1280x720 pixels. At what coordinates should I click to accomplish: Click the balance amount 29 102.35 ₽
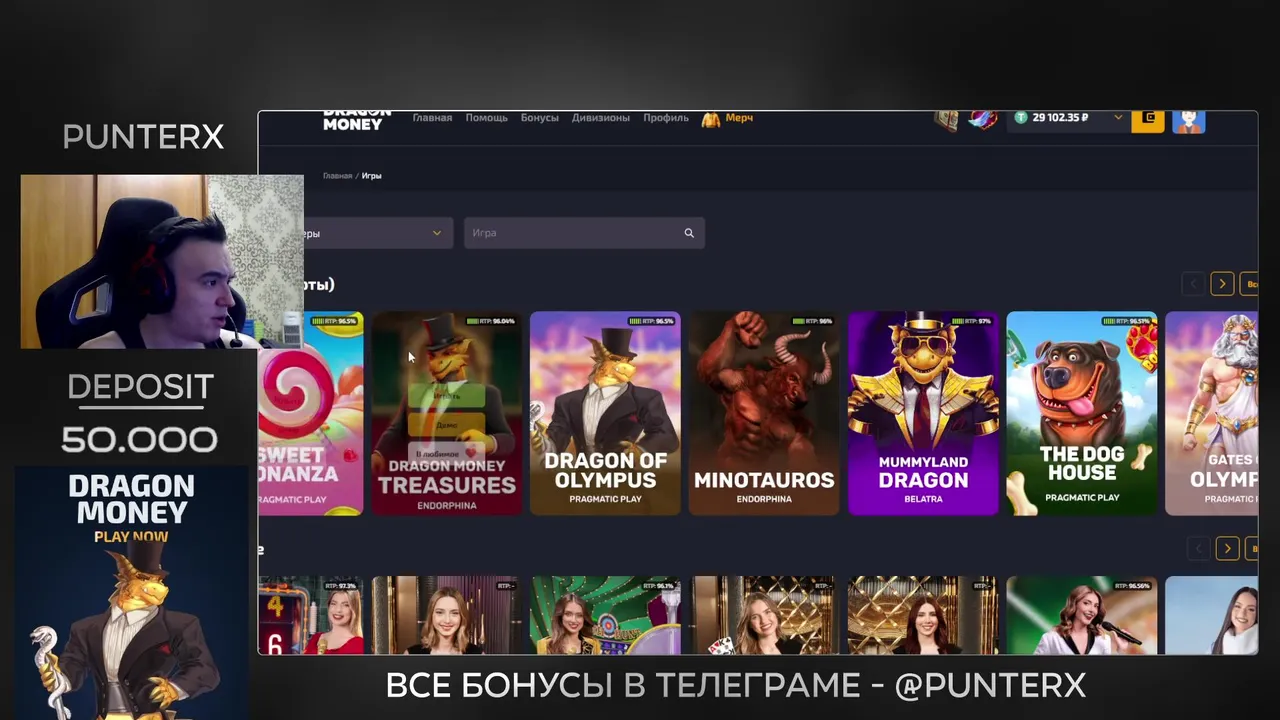click(1060, 118)
